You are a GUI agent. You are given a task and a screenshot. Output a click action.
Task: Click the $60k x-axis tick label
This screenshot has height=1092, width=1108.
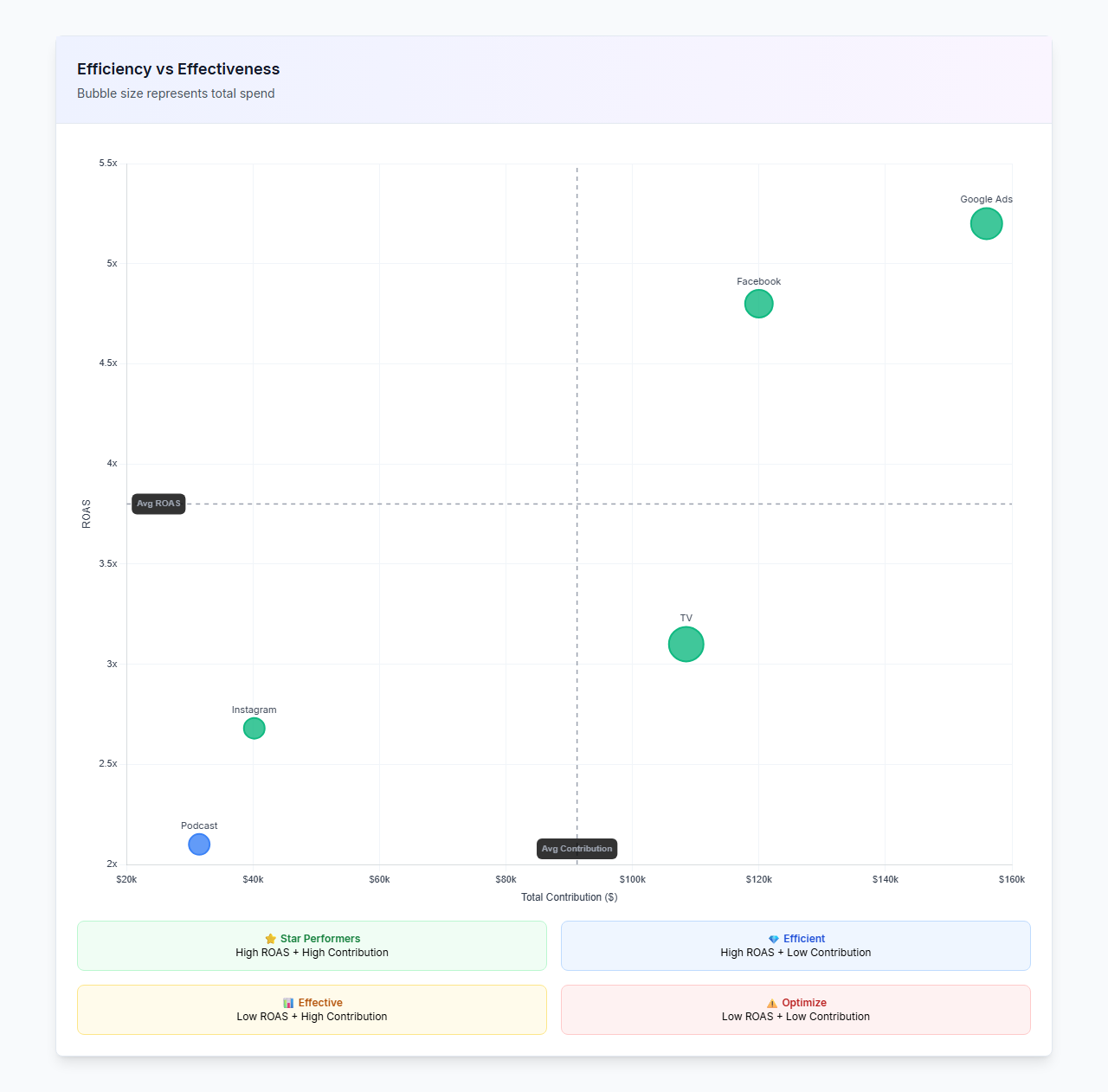[x=379, y=879]
